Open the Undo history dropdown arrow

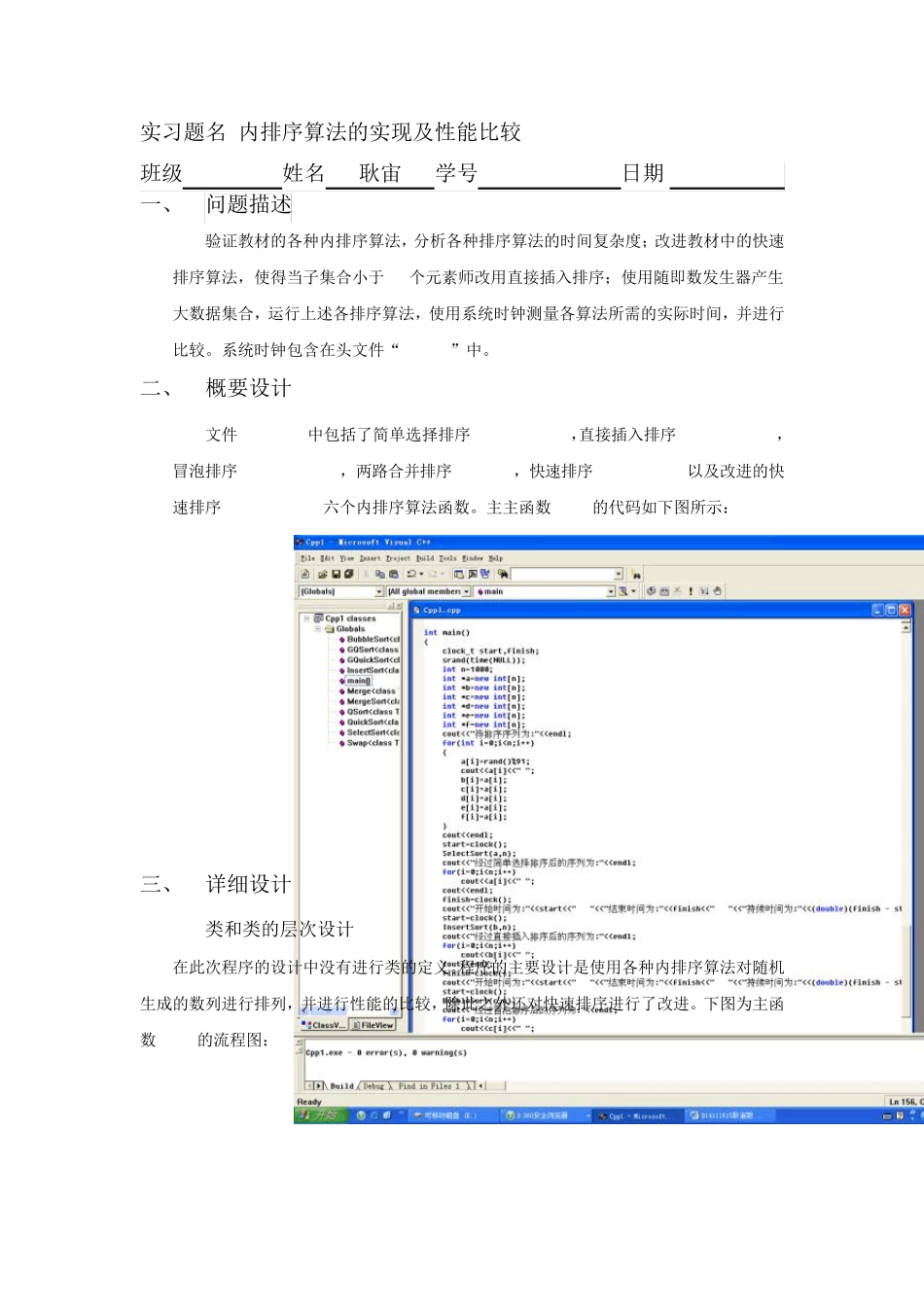pyautogui.click(x=421, y=574)
